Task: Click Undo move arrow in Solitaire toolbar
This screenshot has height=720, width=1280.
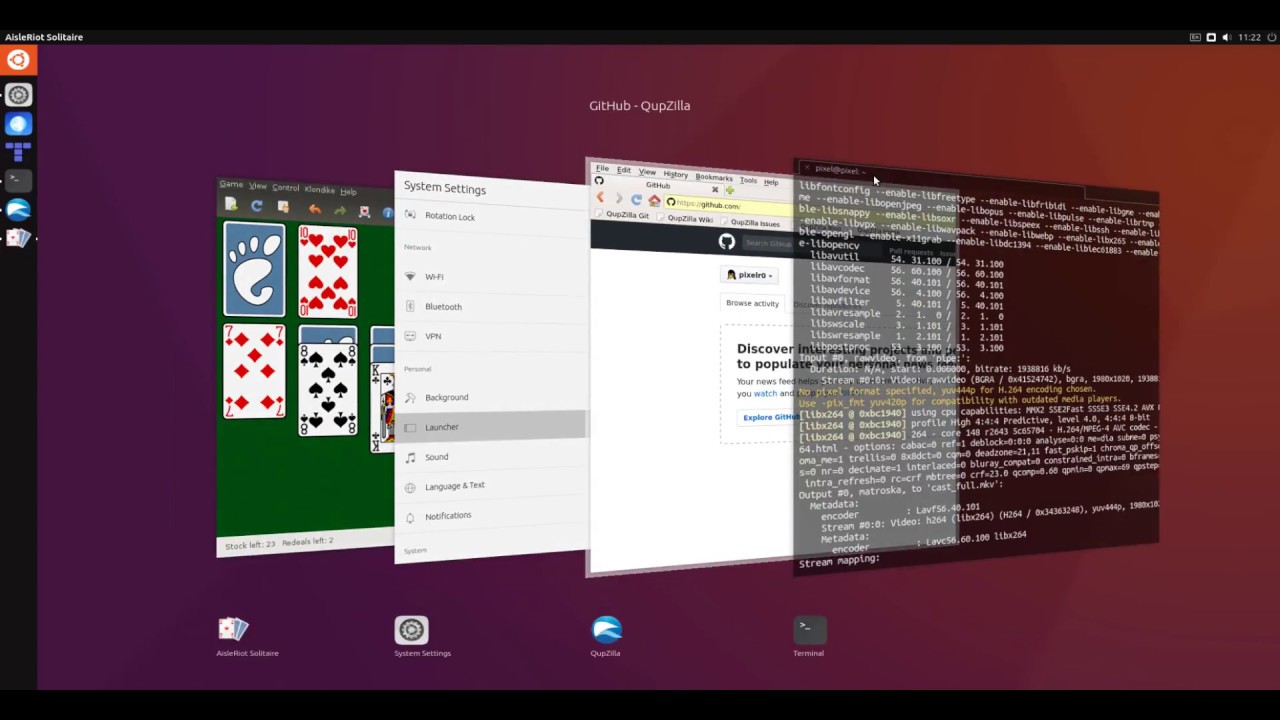Action: pos(314,209)
